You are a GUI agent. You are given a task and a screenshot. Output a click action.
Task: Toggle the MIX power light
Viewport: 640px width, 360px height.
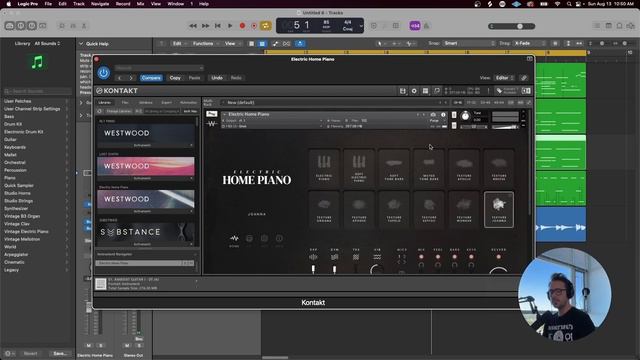(x=421, y=257)
